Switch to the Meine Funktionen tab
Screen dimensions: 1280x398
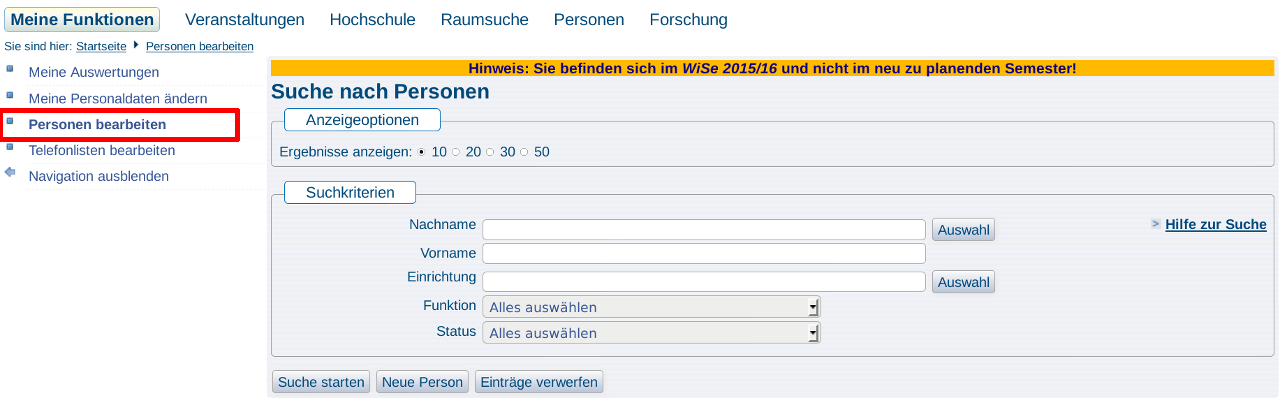click(x=82, y=19)
